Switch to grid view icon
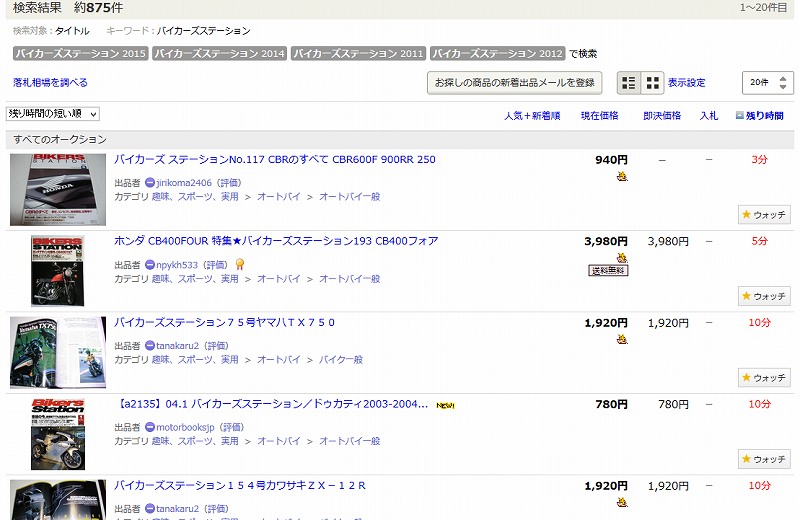Image resolution: width=800 pixels, height=520 pixels. point(652,83)
